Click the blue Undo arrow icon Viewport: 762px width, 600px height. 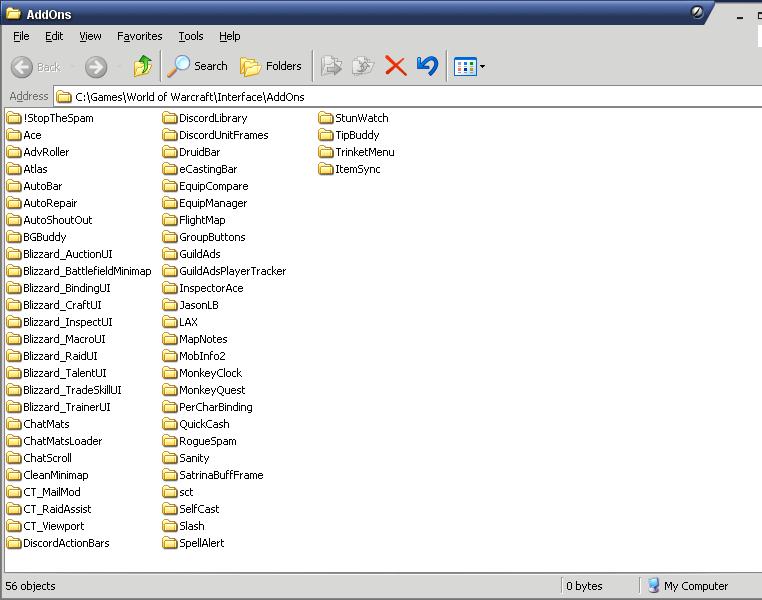(x=428, y=66)
